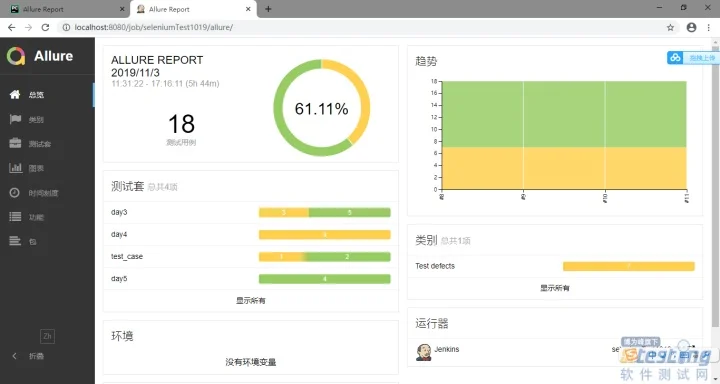Click the ALLURE REPORT 2019/11/3 title
The width and height of the screenshot is (720, 384).
(157, 66)
